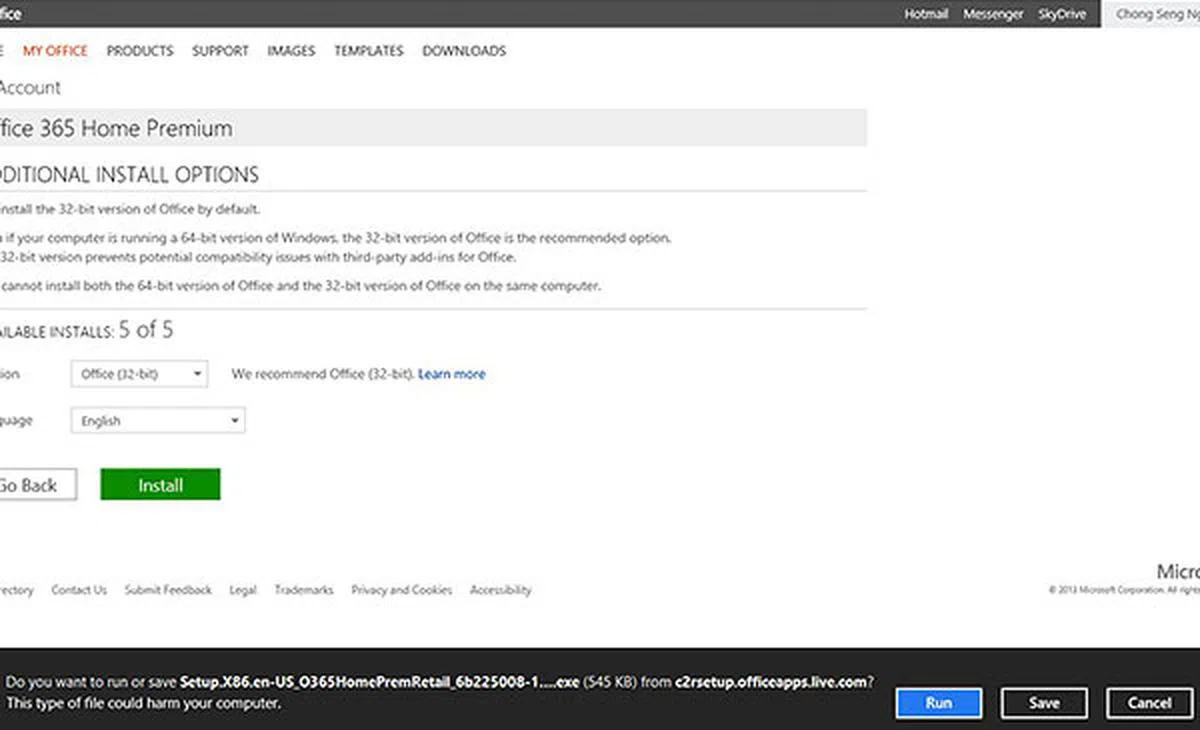Open the PRODUCTS menu item
Viewport: 1200px width, 730px height.
[x=140, y=51]
